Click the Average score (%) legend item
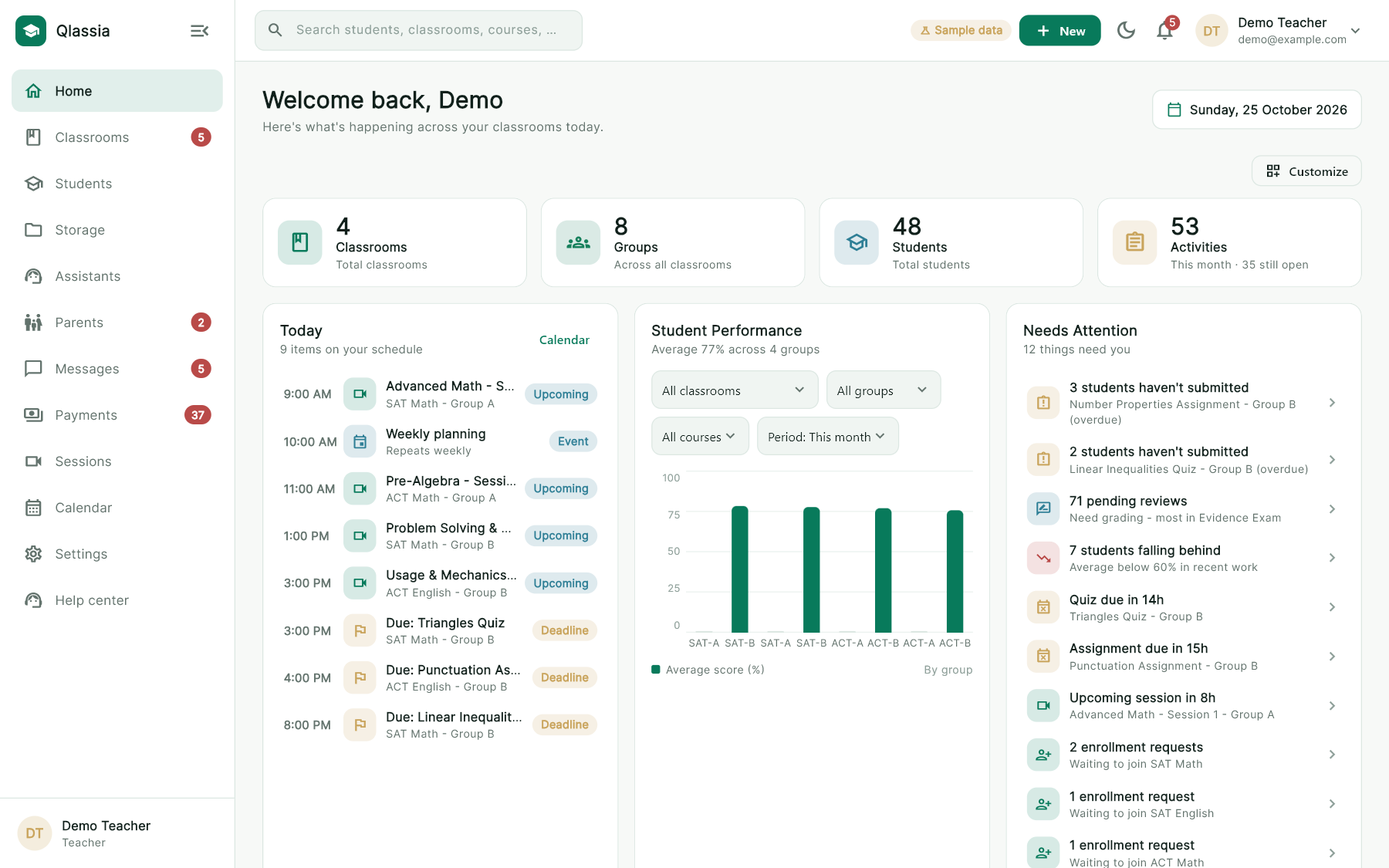1389x868 pixels. pos(708,670)
